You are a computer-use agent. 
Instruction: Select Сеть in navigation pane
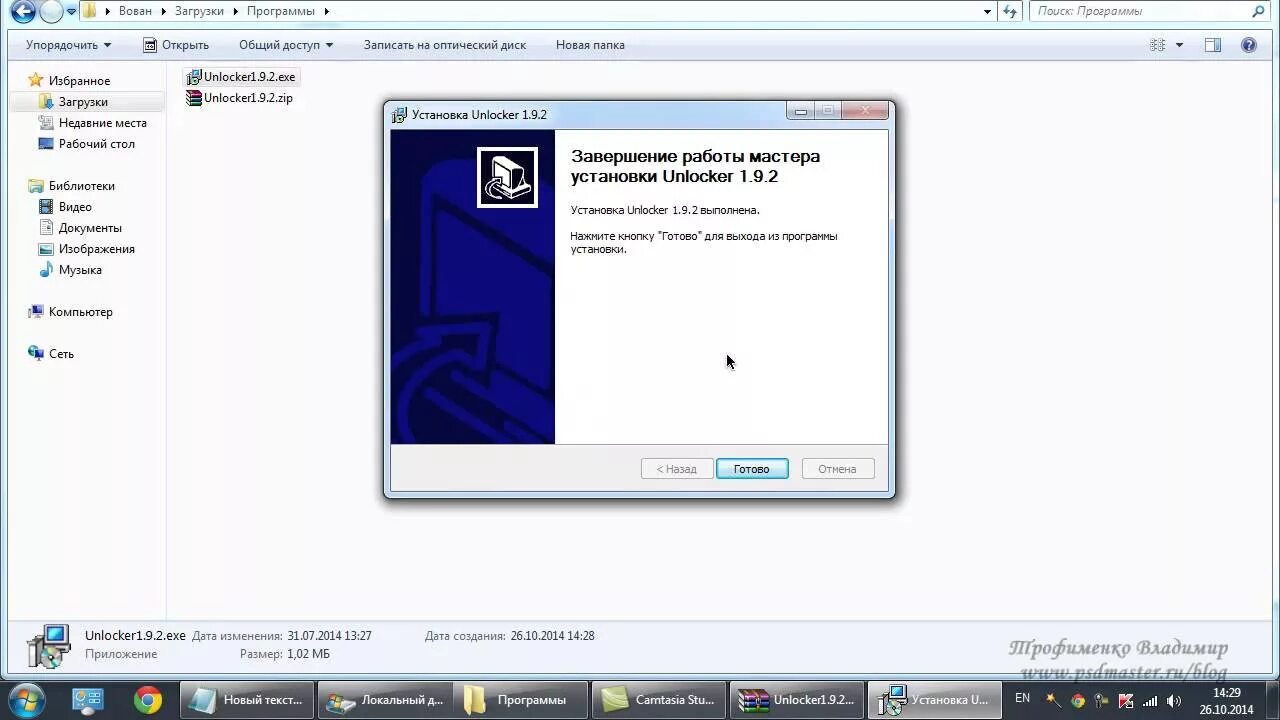point(61,354)
